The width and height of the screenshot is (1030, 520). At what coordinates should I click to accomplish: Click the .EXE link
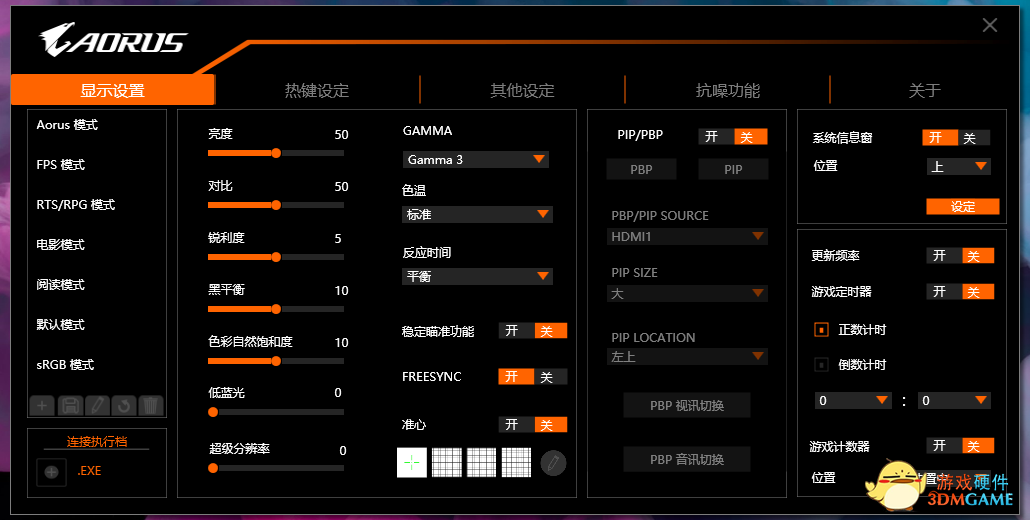pyautogui.click(x=89, y=471)
